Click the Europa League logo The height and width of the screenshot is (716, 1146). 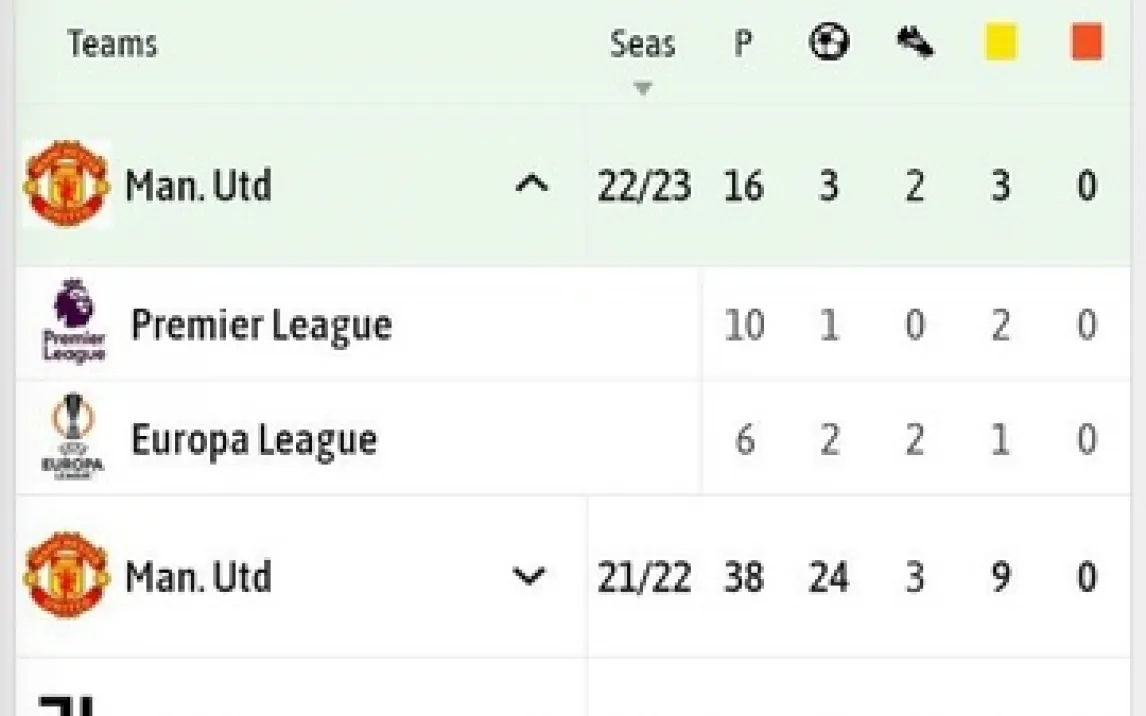73,437
